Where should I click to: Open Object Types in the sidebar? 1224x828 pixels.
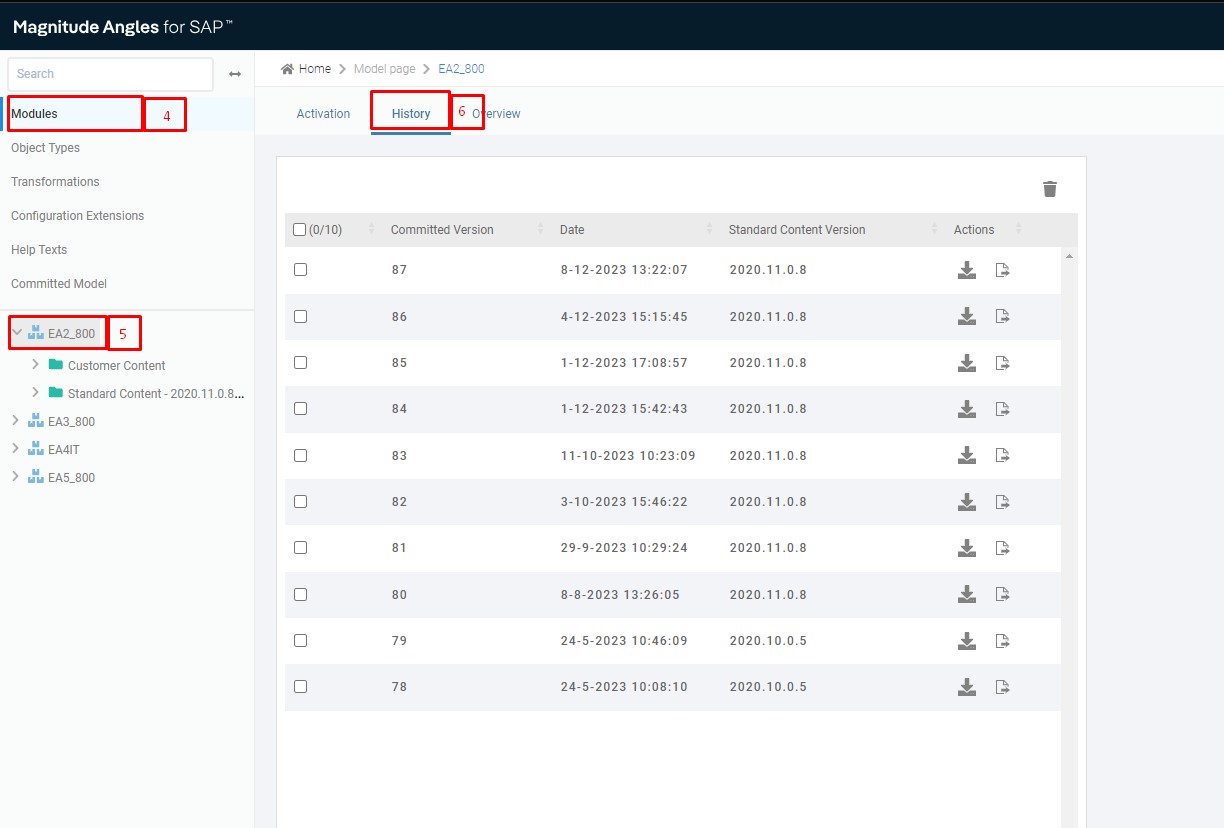click(x=45, y=148)
